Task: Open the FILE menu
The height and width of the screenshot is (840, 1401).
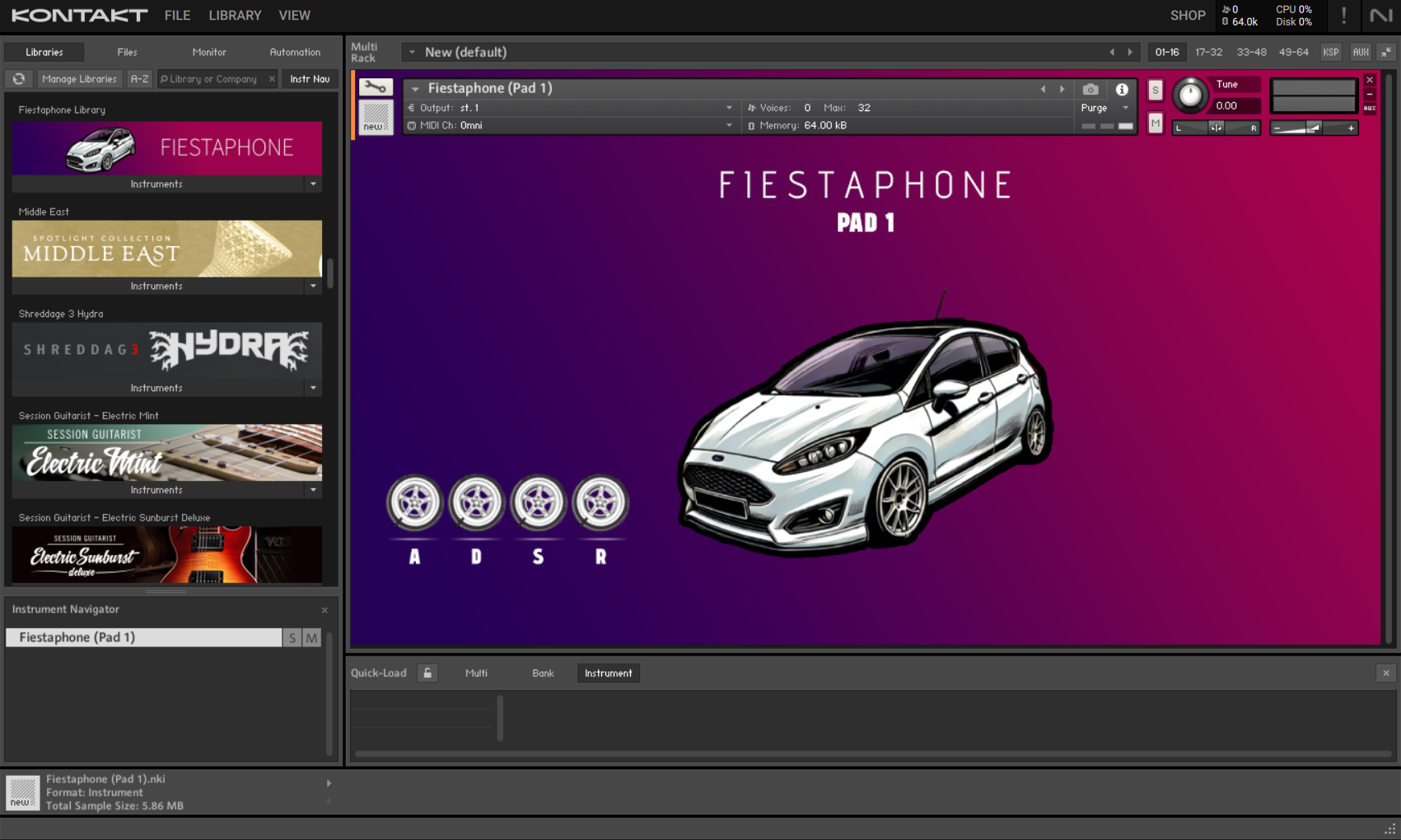Action: click(177, 15)
